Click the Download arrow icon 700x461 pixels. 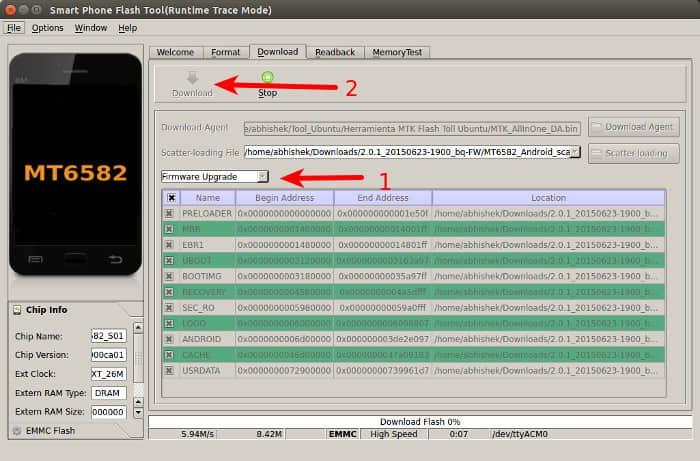click(x=192, y=77)
